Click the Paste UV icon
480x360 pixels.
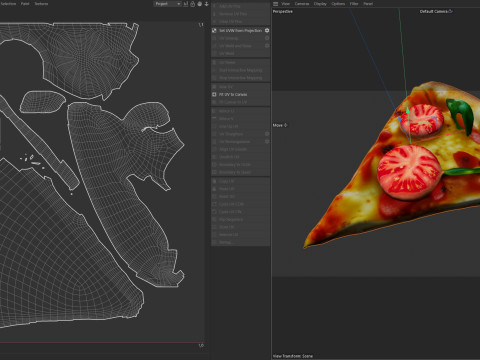pos(214,189)
